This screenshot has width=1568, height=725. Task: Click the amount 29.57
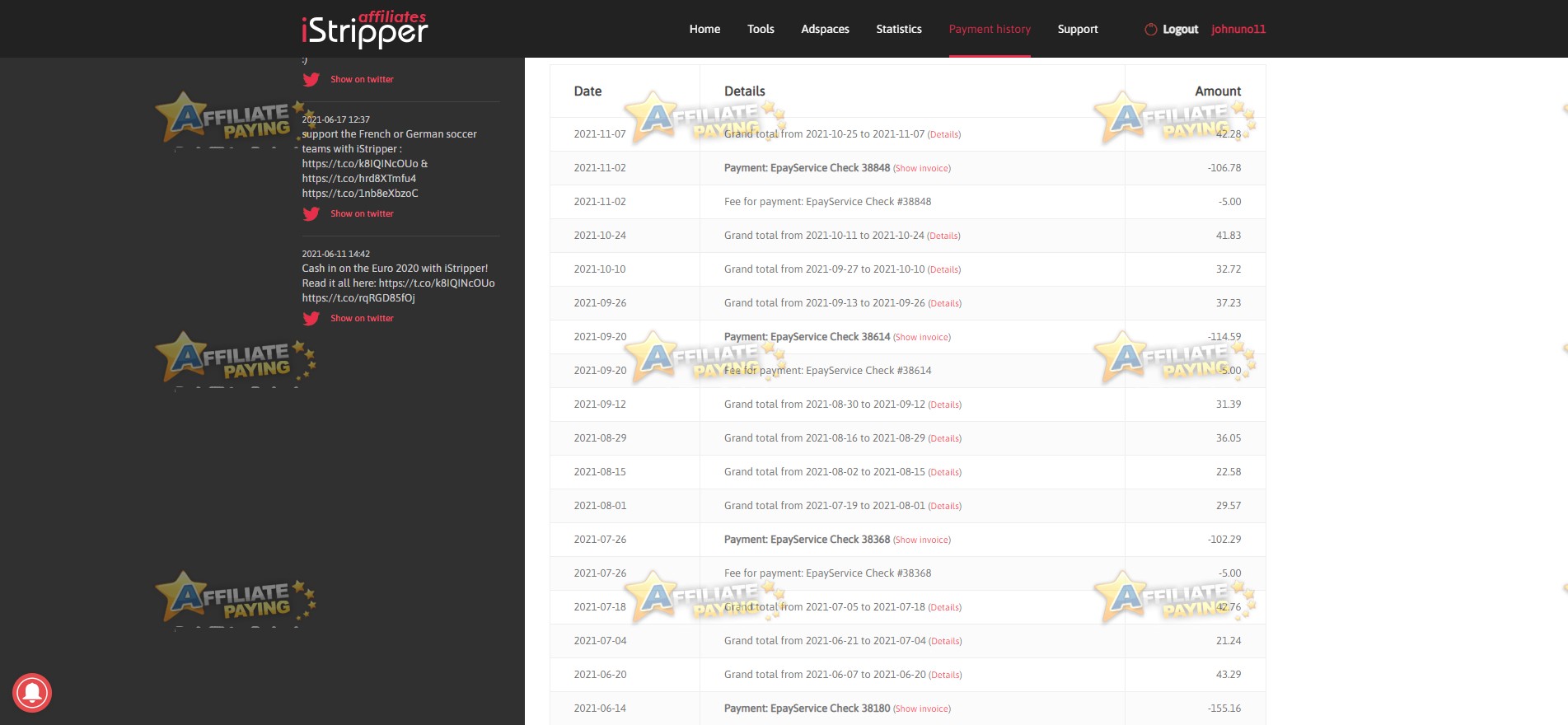(x=1229, y=505)
